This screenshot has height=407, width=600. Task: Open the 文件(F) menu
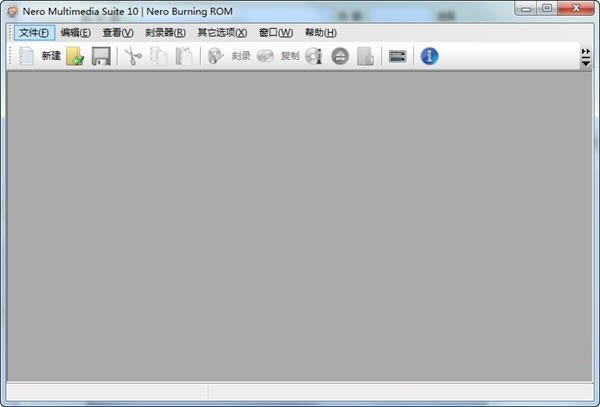tap(33, 32)
